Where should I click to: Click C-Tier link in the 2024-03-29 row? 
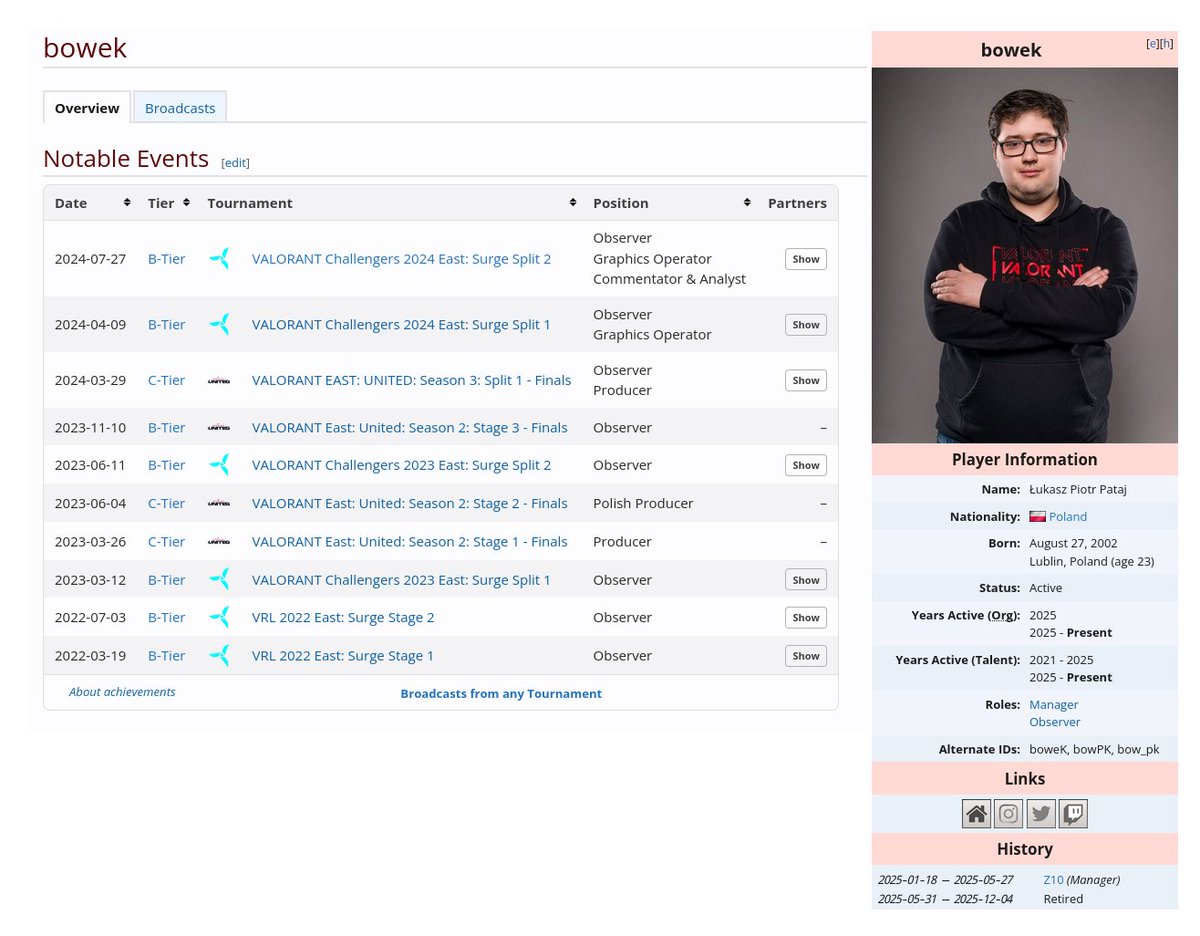click(x=166, y=380)
